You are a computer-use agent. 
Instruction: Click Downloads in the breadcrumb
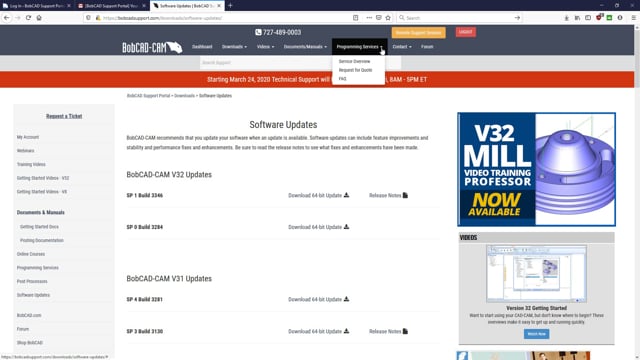(x=184, y=96)
